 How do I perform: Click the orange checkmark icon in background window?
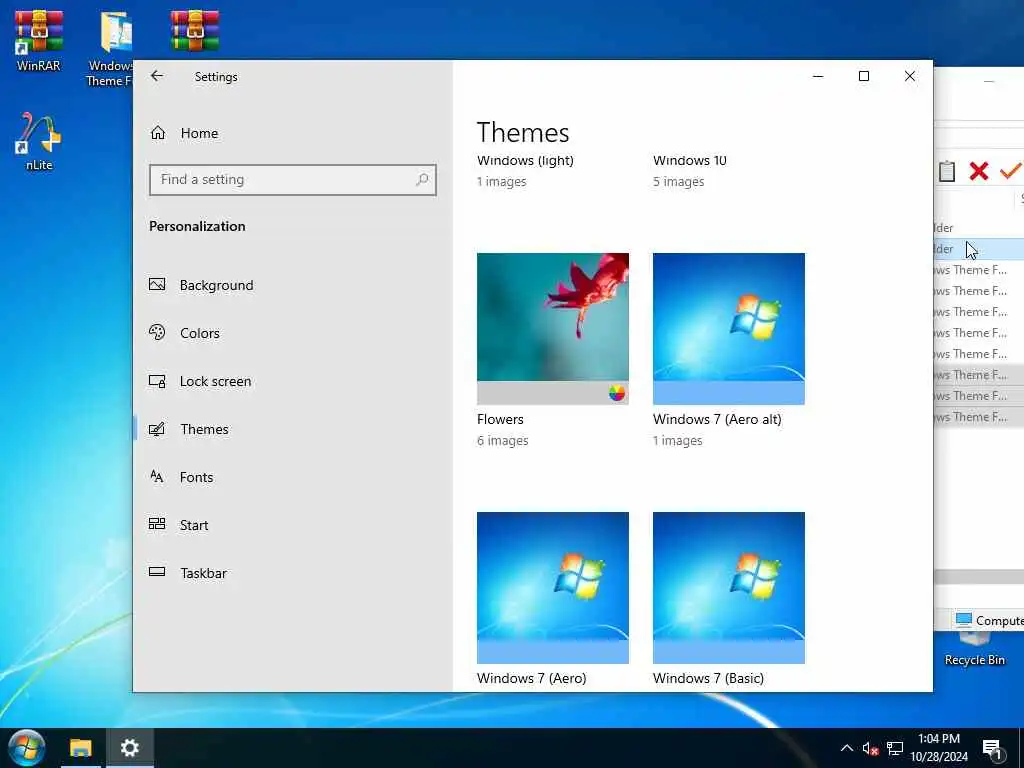pos(1010,170)
